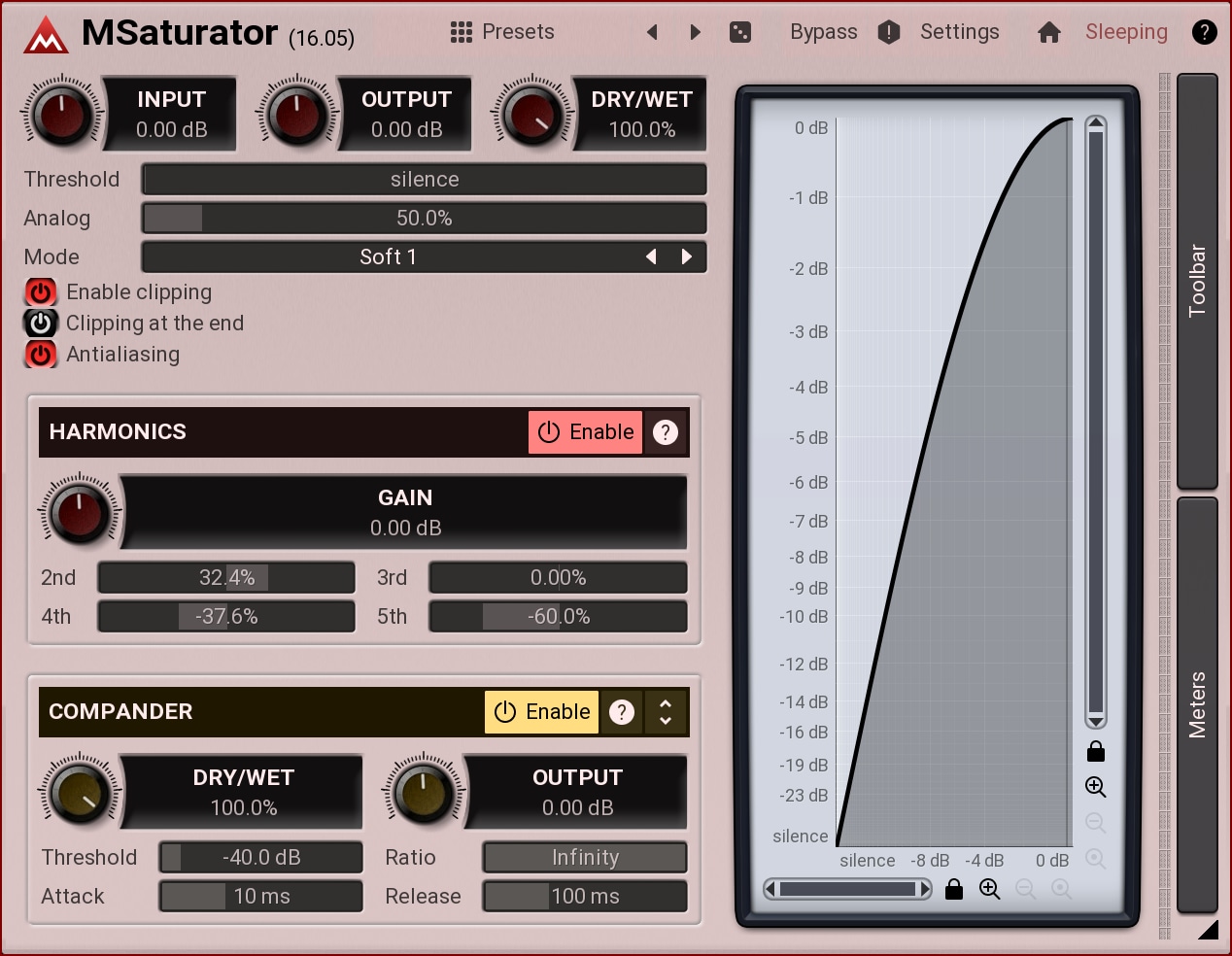The width and height of the screenshot is (1232, 956).
Task: Click the 3rd harmonic slider
Action: point(559,578)
